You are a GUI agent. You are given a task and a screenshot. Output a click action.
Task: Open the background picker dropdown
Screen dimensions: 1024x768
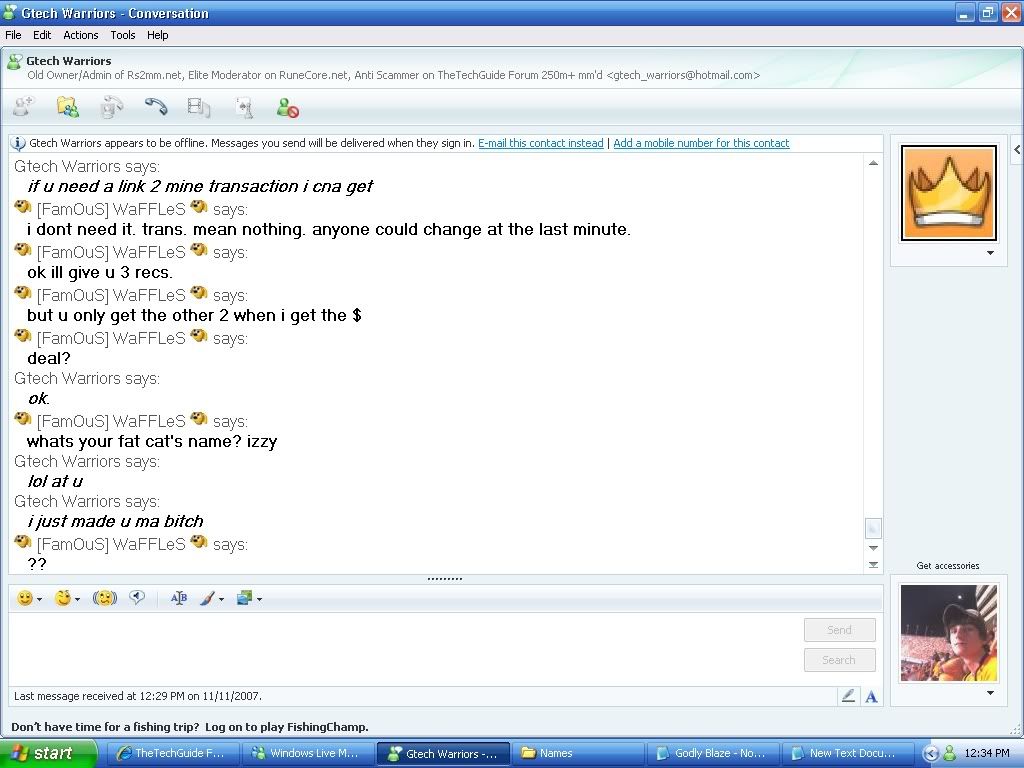pos(259,600)
